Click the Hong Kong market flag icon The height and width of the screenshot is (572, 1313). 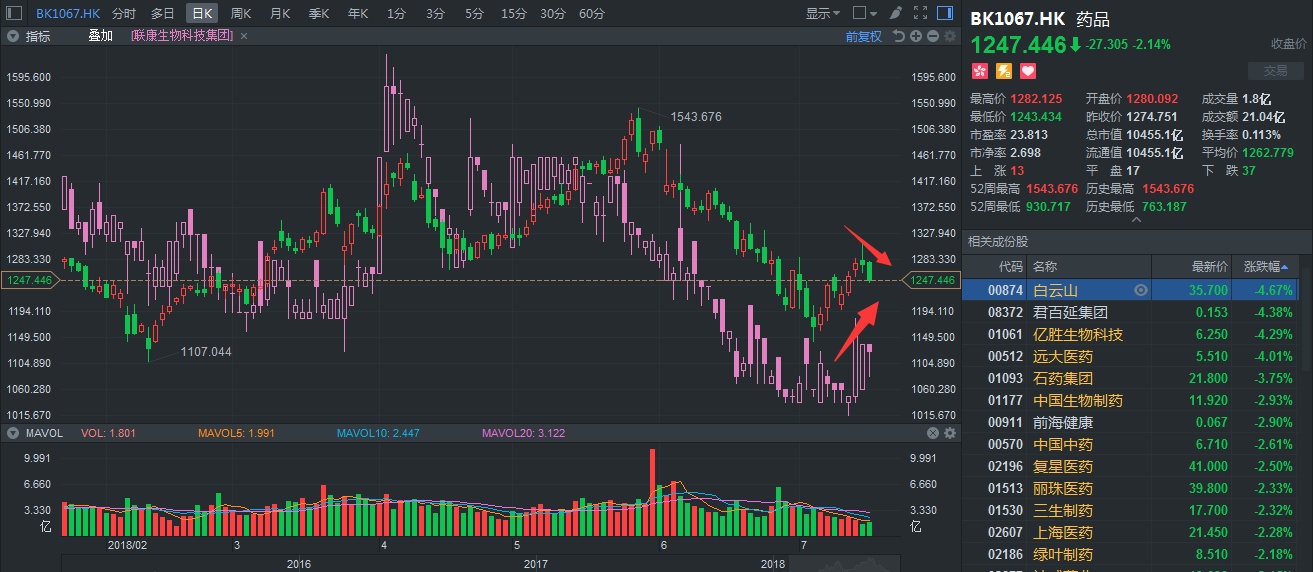[x=980, y=71]
